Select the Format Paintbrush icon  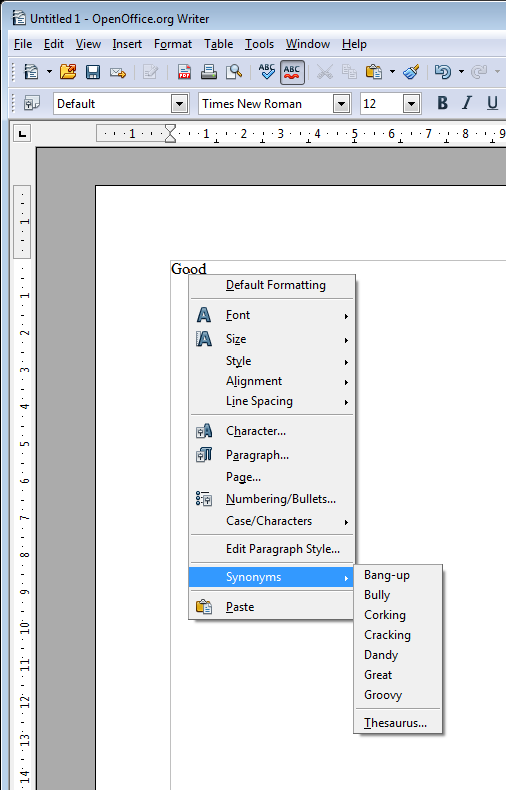pos(412,72)
